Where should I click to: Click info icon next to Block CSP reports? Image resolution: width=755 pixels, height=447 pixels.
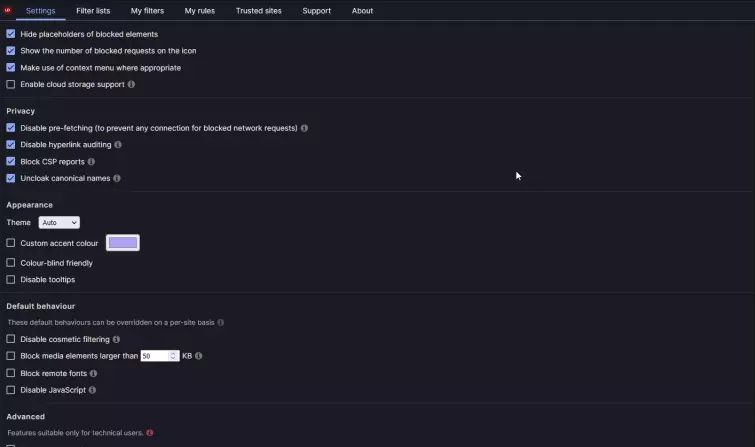click(91, 162)
